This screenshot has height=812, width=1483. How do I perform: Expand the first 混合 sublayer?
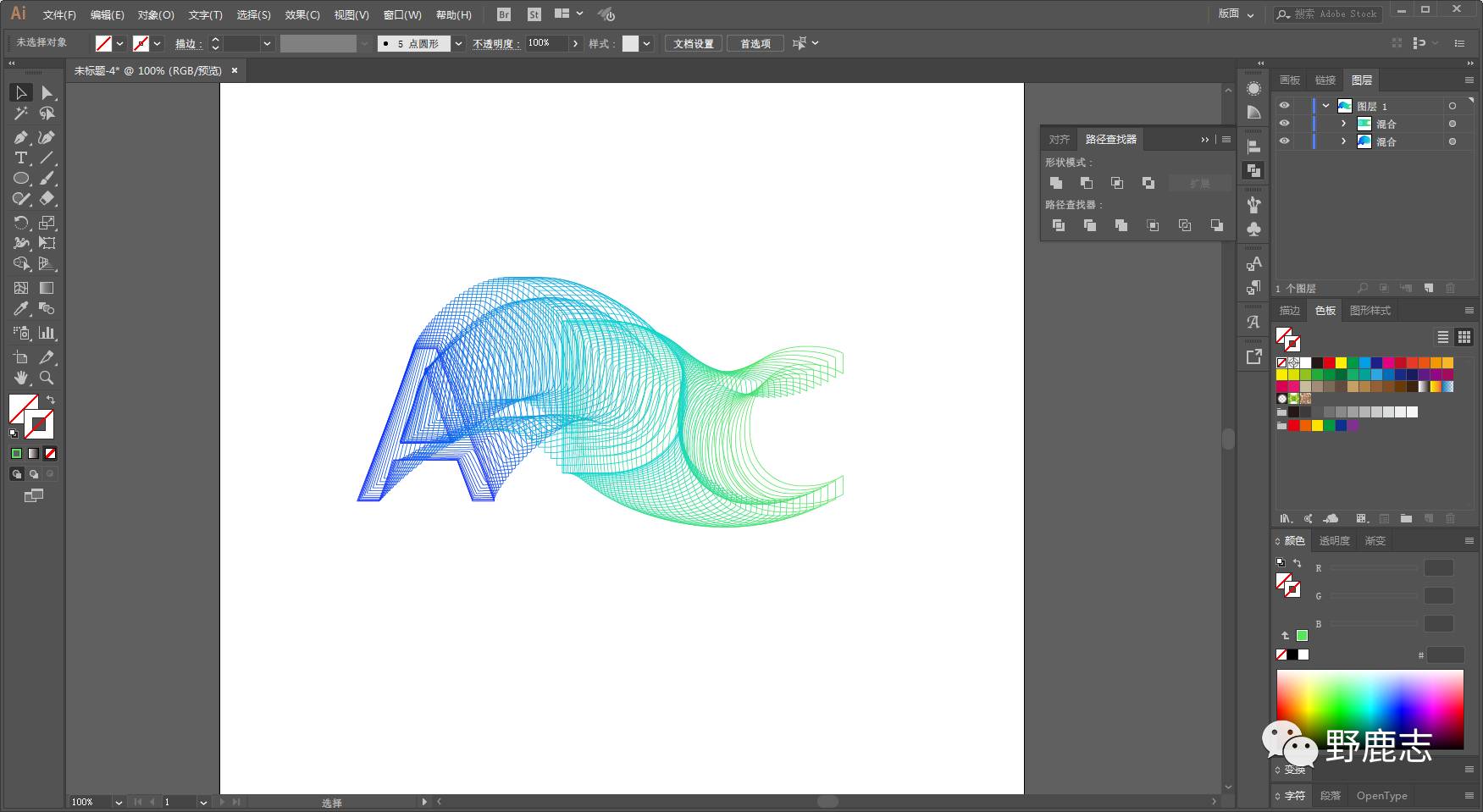(1343, 124)
